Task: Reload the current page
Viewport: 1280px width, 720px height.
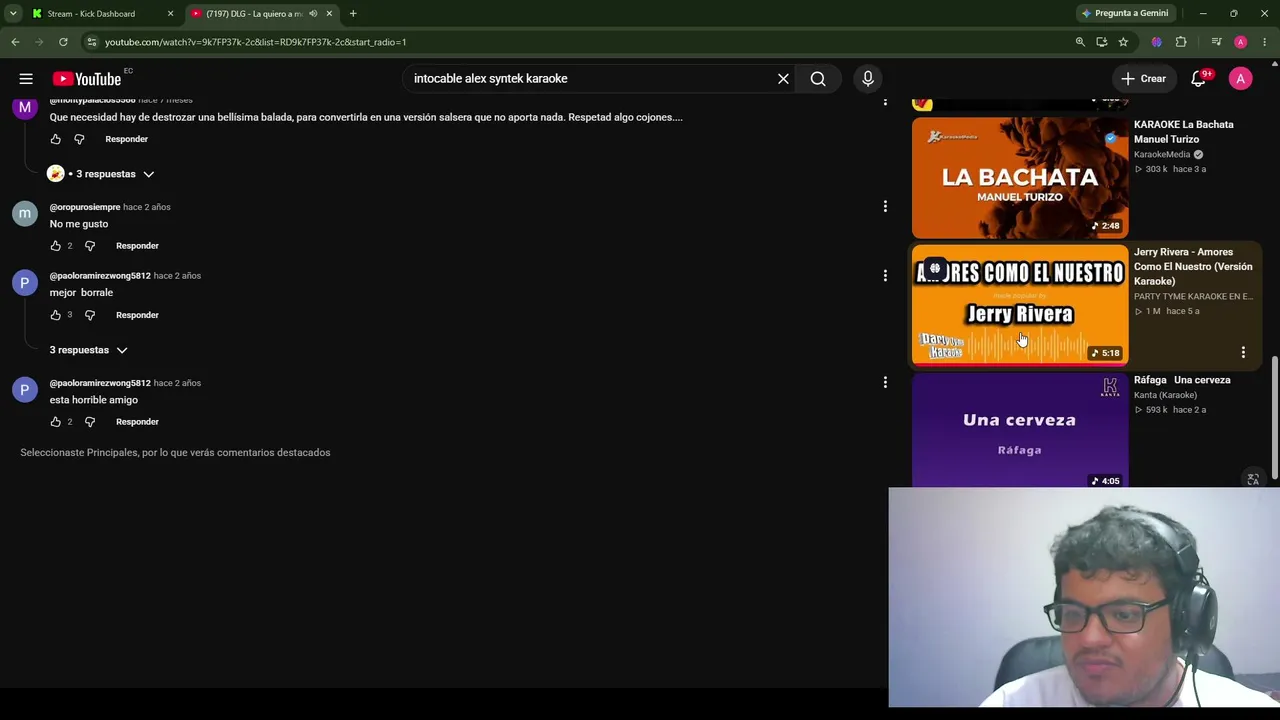Action: click(63, 42)
